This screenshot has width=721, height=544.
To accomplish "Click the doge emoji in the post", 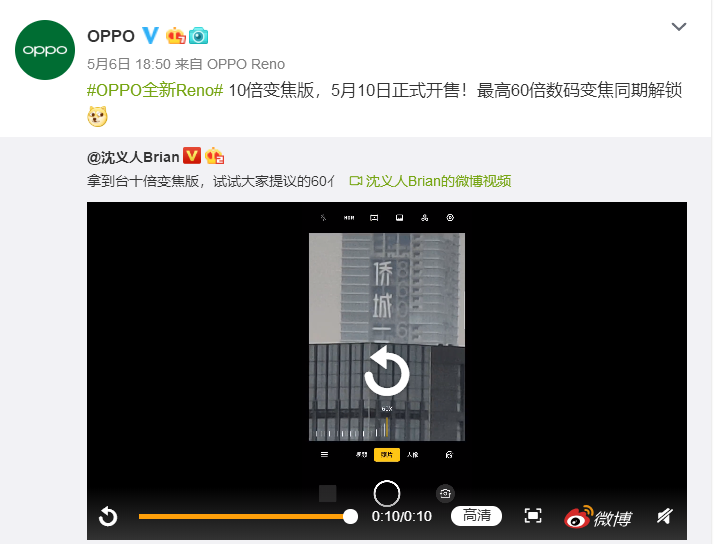I will [97, 116].
